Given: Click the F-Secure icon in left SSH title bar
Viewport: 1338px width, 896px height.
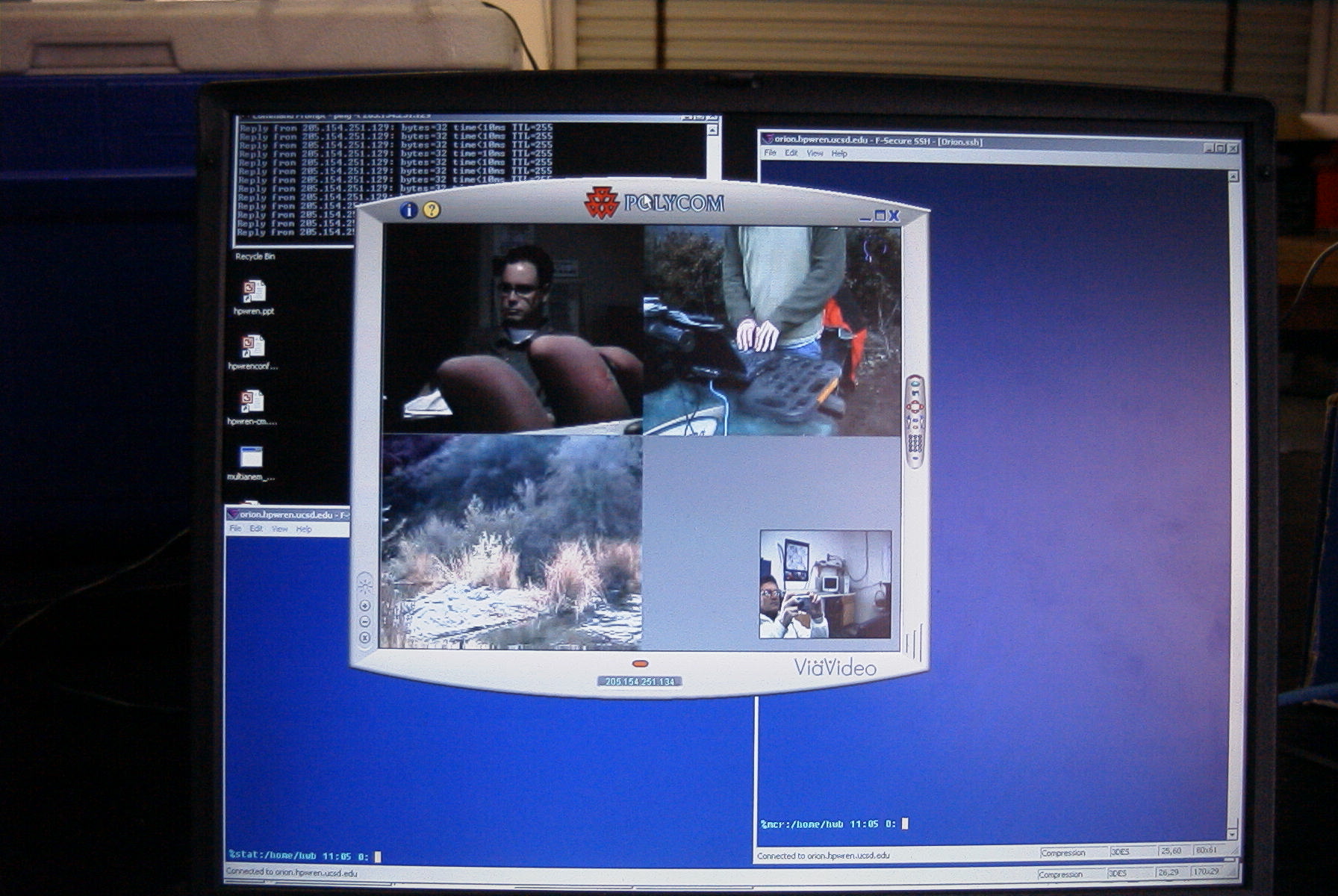Looking at the screenshot, I should point(232,514).
